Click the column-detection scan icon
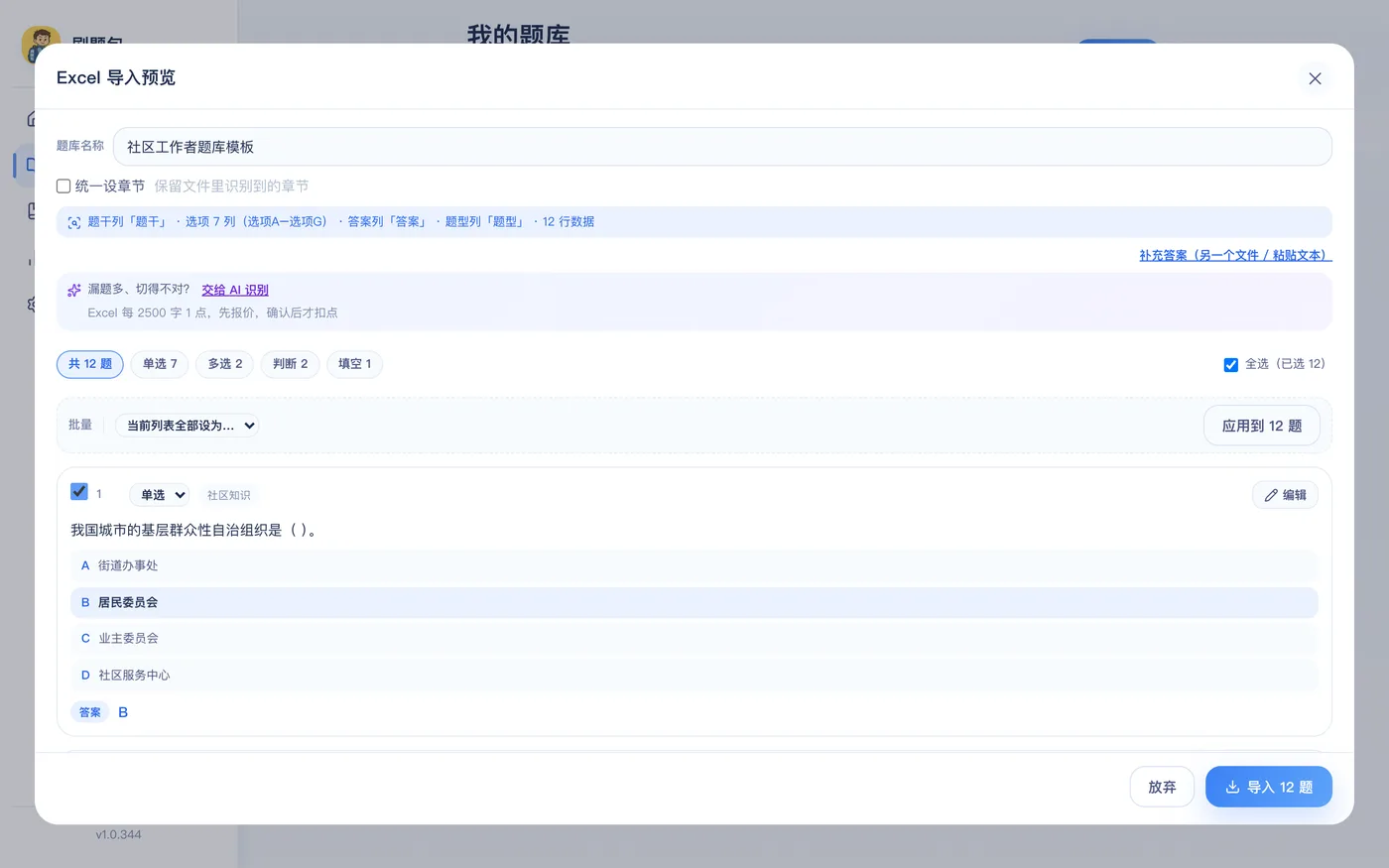The width and height of the screenshot is (1389, 868). pos(74,222)
